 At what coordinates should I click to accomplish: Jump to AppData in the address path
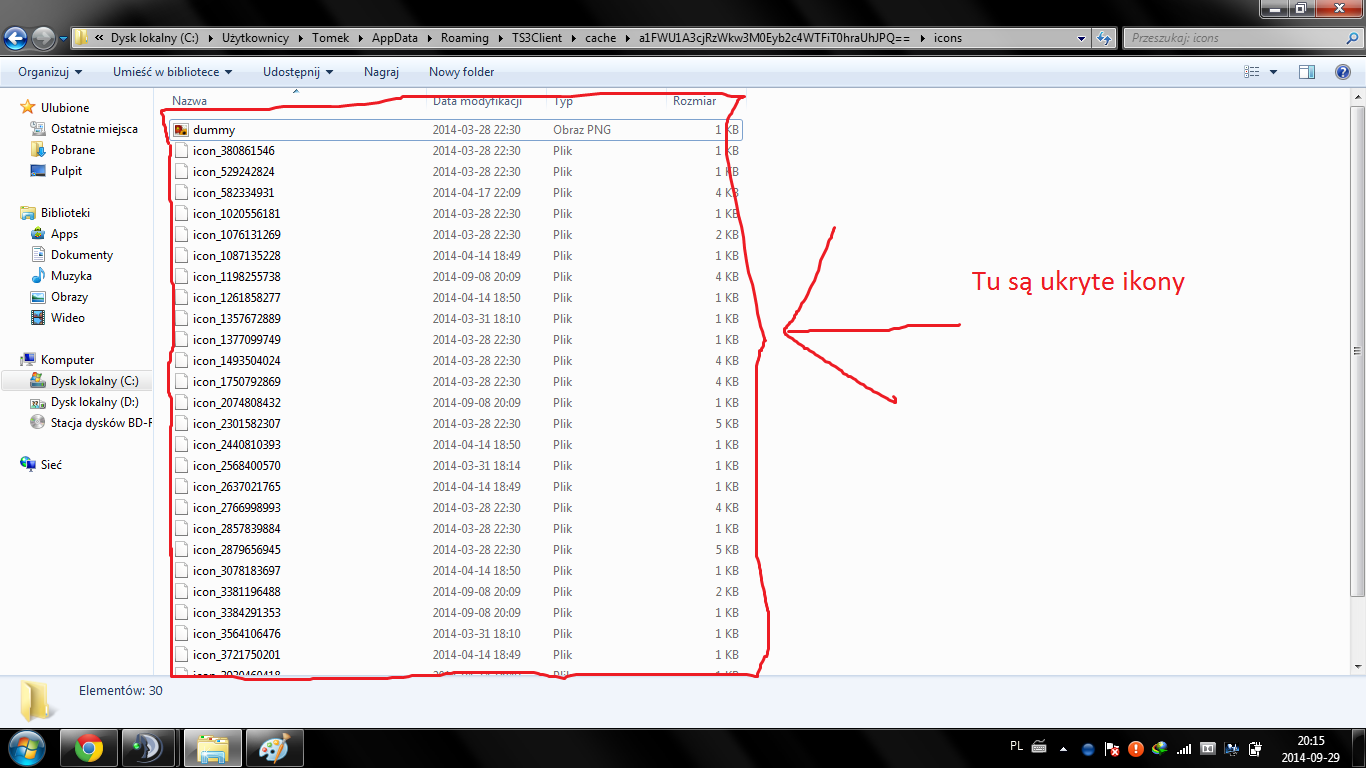(395, 38)
